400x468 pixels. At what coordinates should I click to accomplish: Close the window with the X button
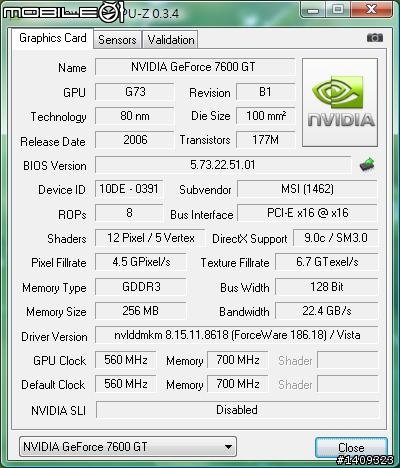coord(371,9)
